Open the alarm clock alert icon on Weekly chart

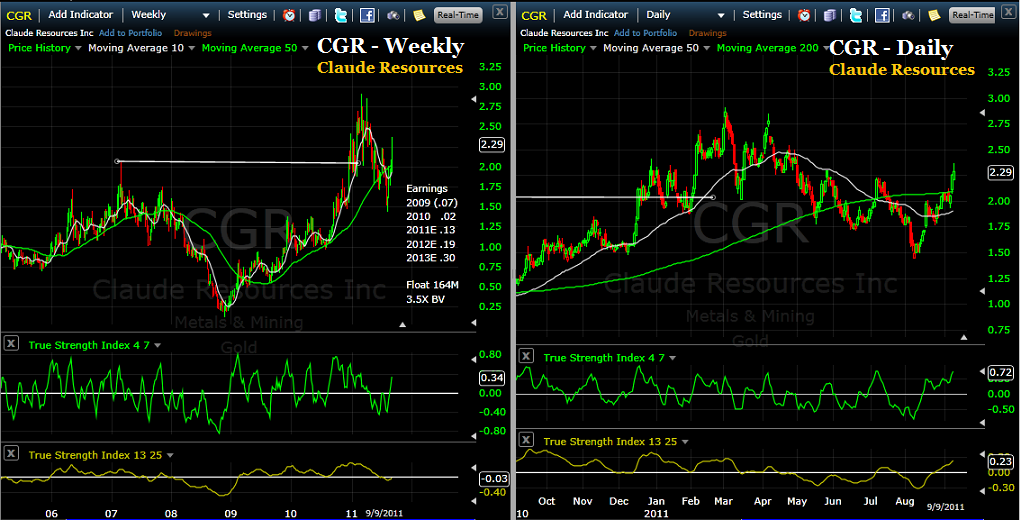coord(289,14)
